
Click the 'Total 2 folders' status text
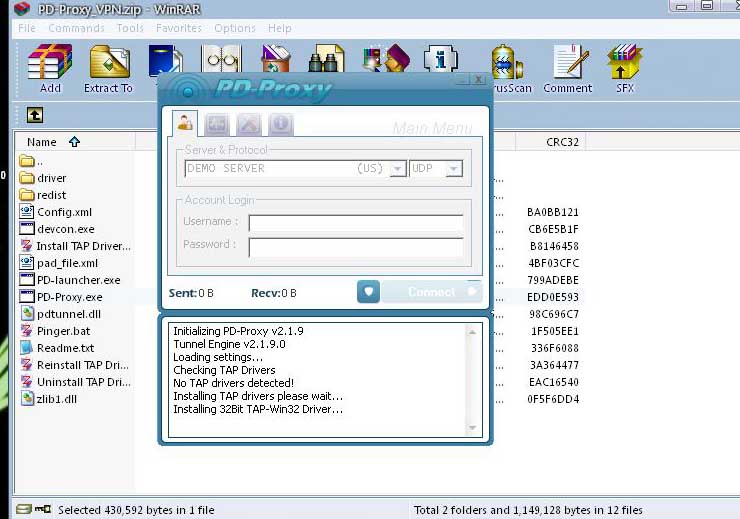pyautogui.click(x=528, y=510)
